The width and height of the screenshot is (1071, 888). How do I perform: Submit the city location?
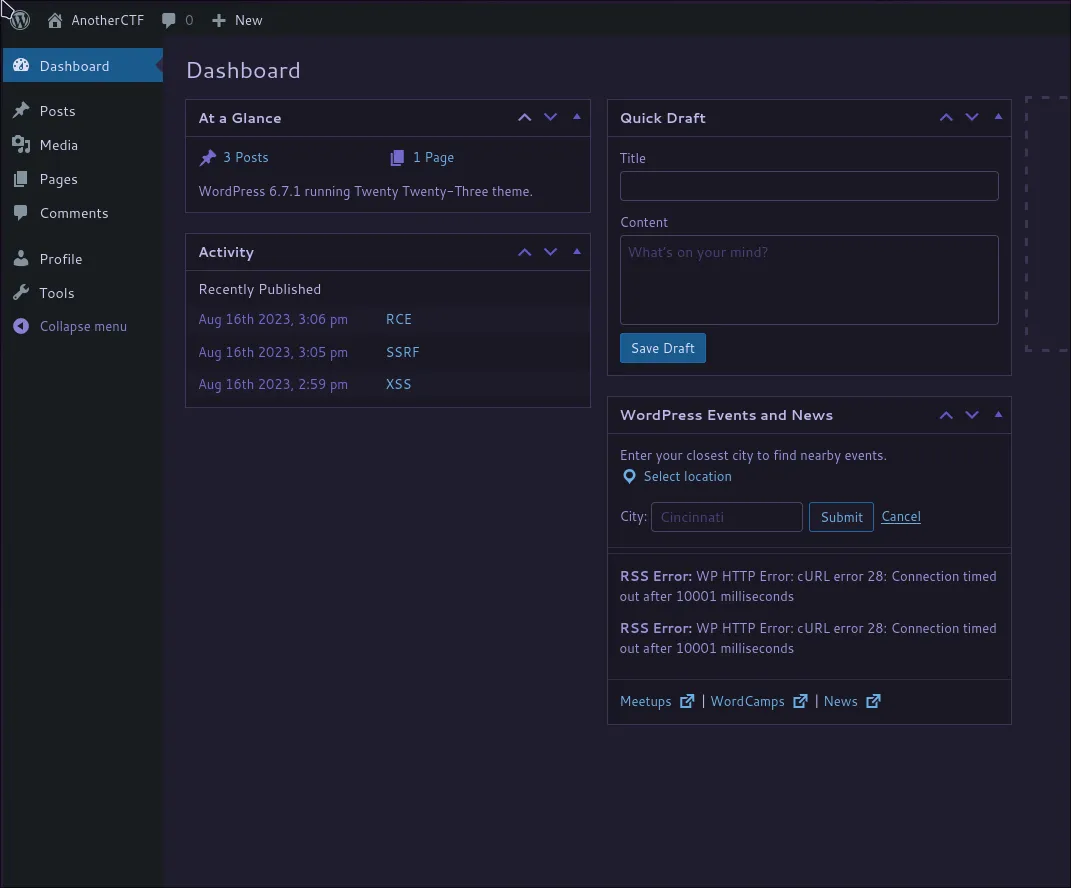[x=841, y=517]
